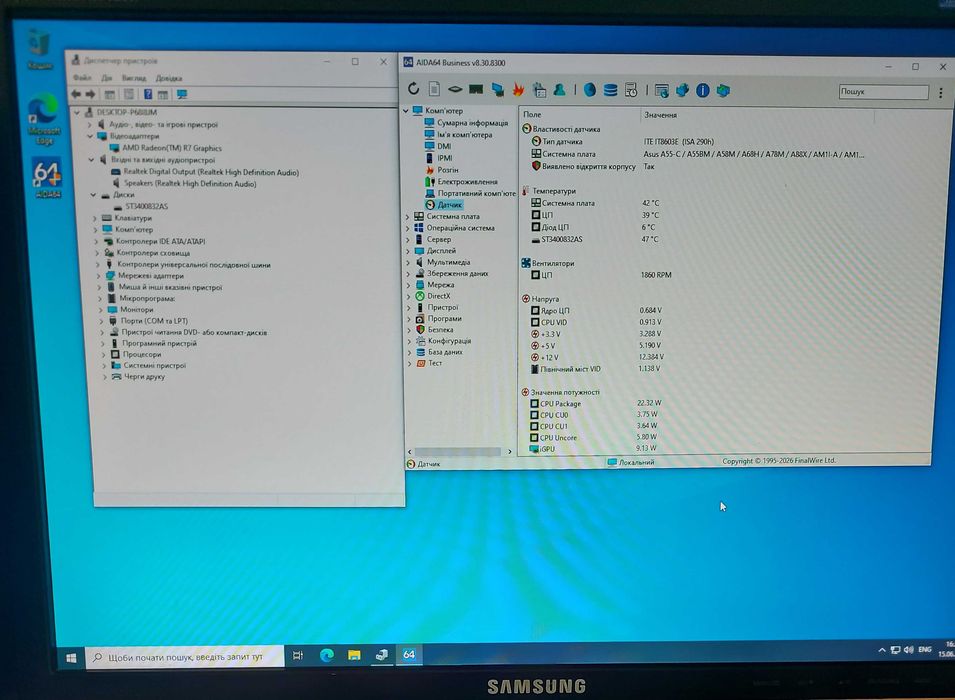Open Edge from the taskbar
This screenshot has height=700, width=955.
click(x=327, y=655)
